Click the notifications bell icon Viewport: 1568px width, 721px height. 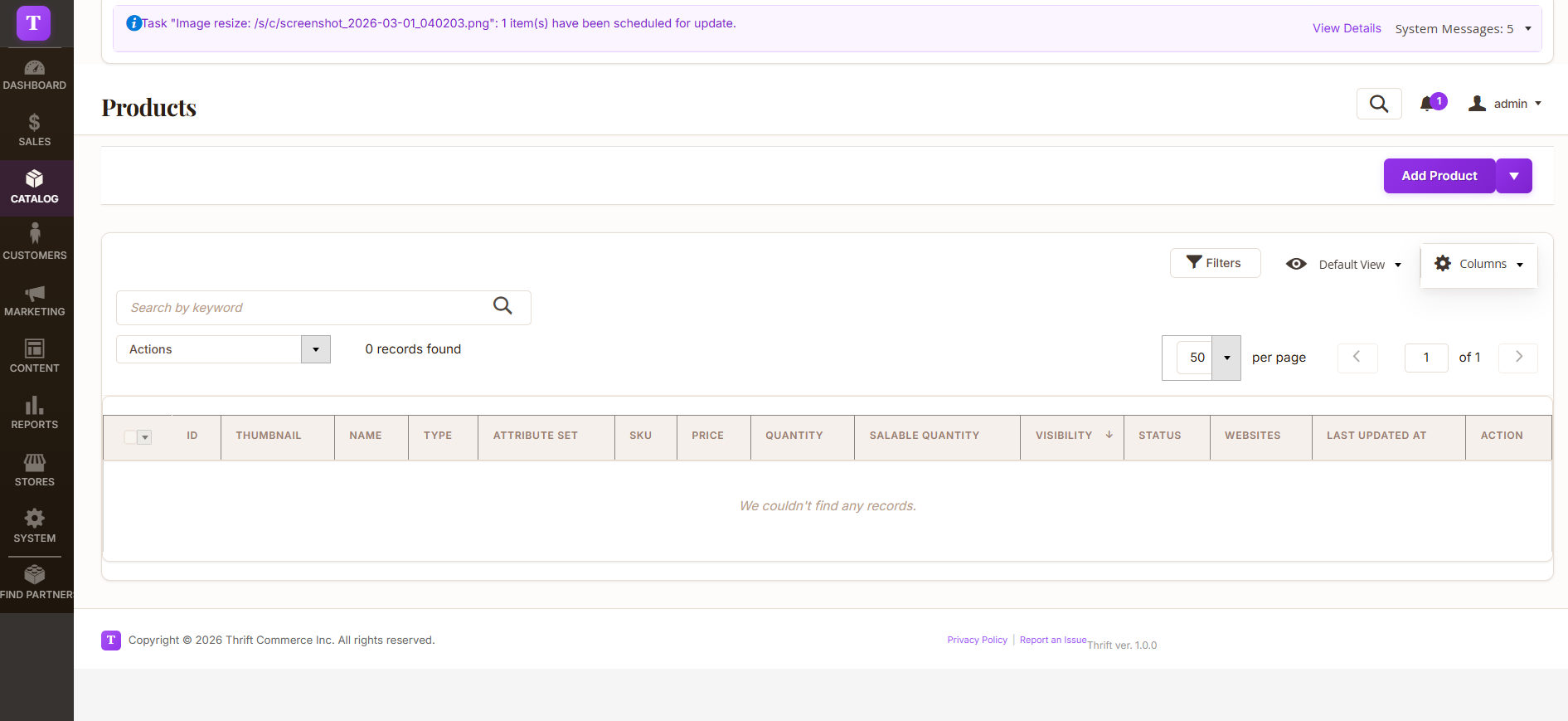pos(1426,104)
